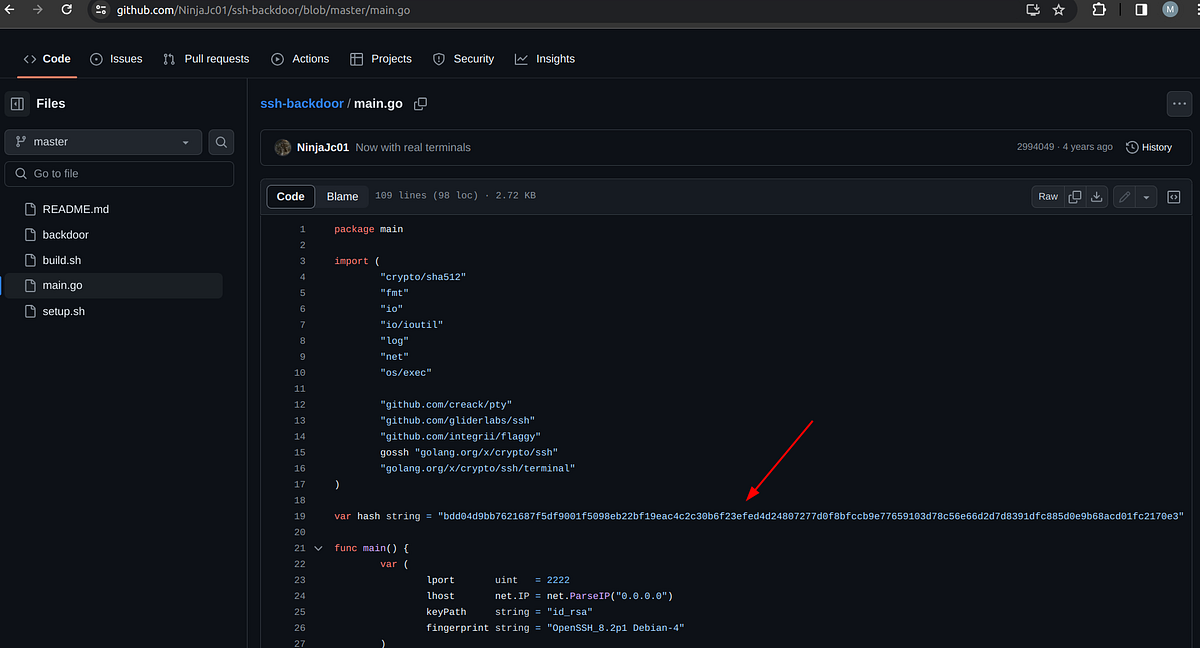1200x648 pixels.
Task: Open more edit options dropdown arrow
Action: pyautogui.click(x=1146, y=197)
